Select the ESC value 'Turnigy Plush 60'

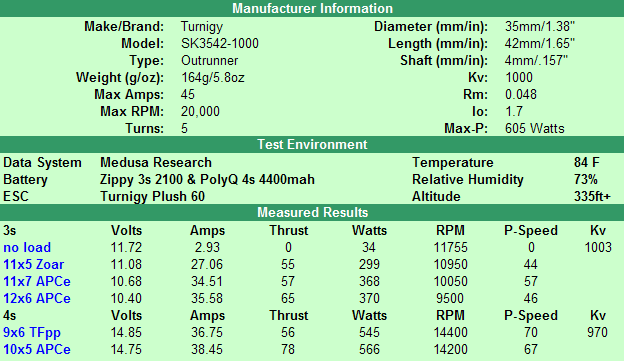[x=152, y=197]
